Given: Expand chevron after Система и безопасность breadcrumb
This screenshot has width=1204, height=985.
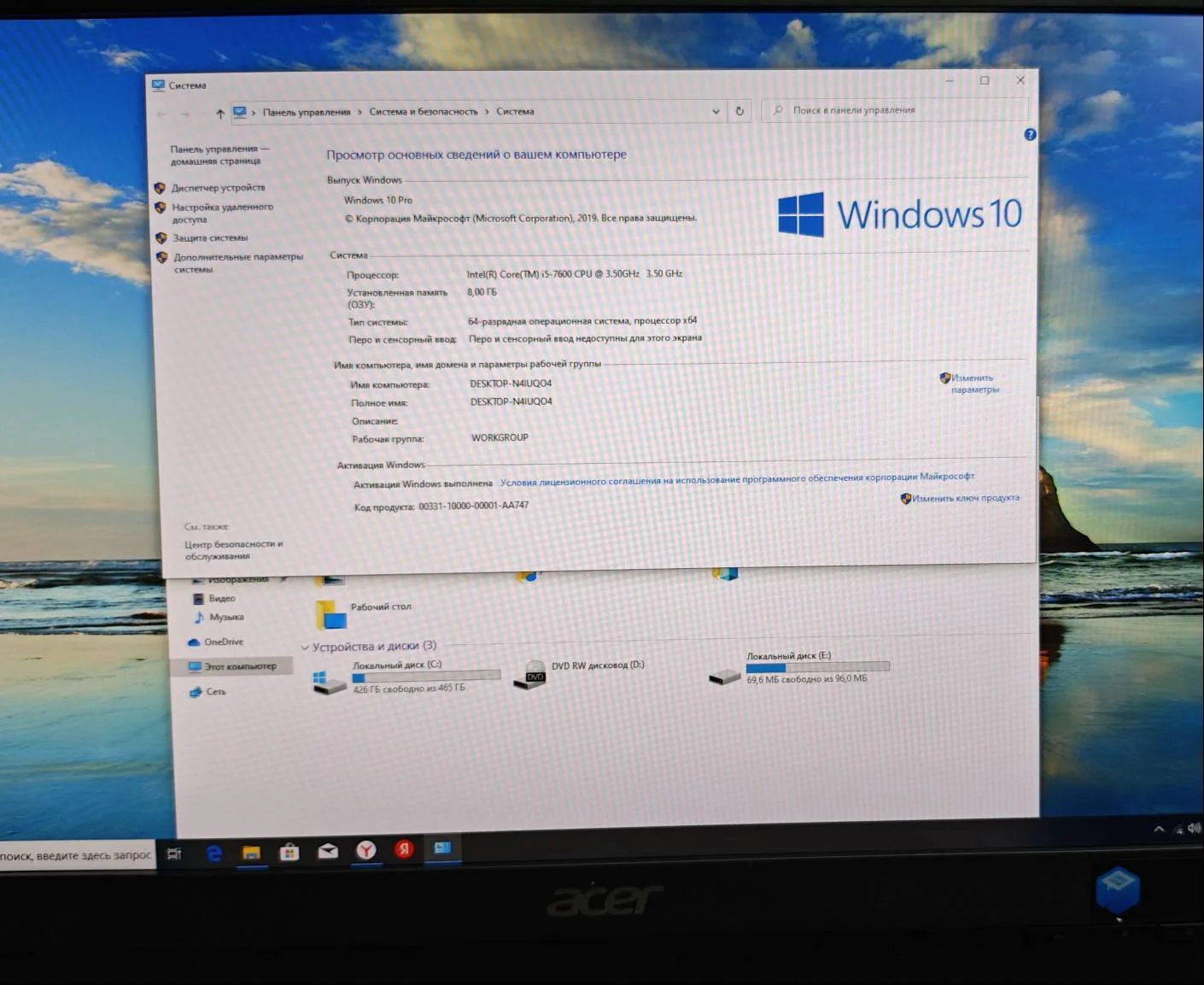Looking at the screenshot, I should (488, 111).
